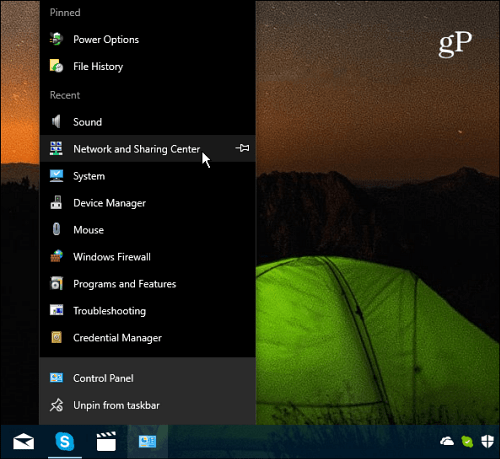Open OneDrive cloud tray icon

(x=447, y=442)
